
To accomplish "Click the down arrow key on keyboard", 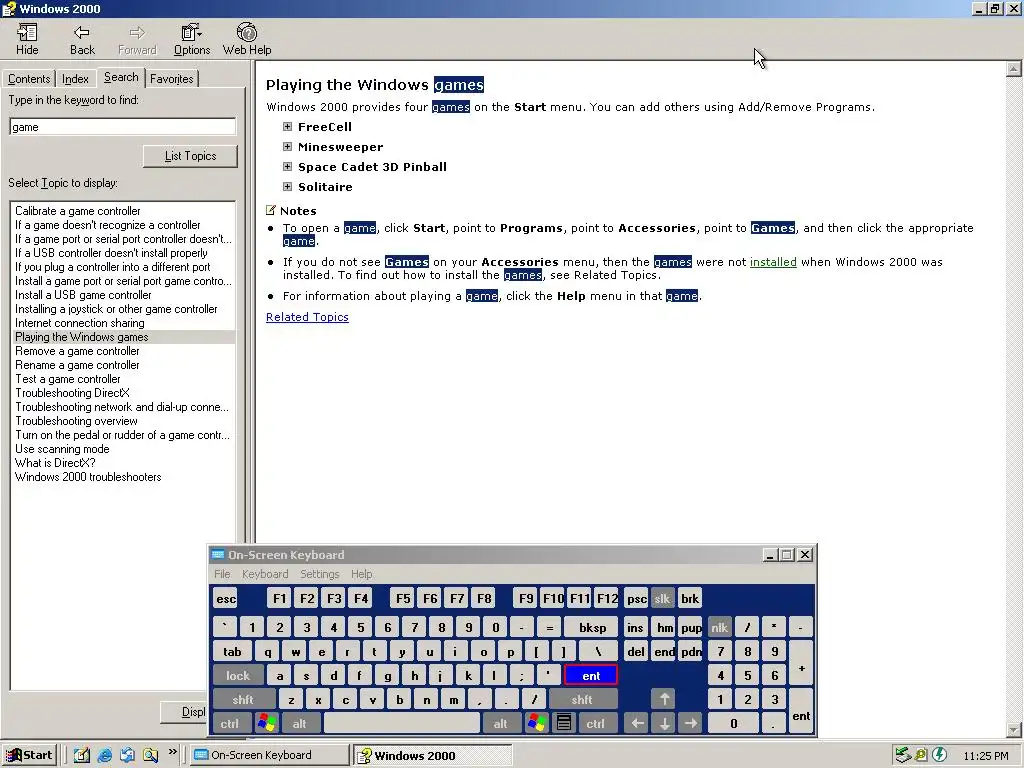I will [664, 723].
